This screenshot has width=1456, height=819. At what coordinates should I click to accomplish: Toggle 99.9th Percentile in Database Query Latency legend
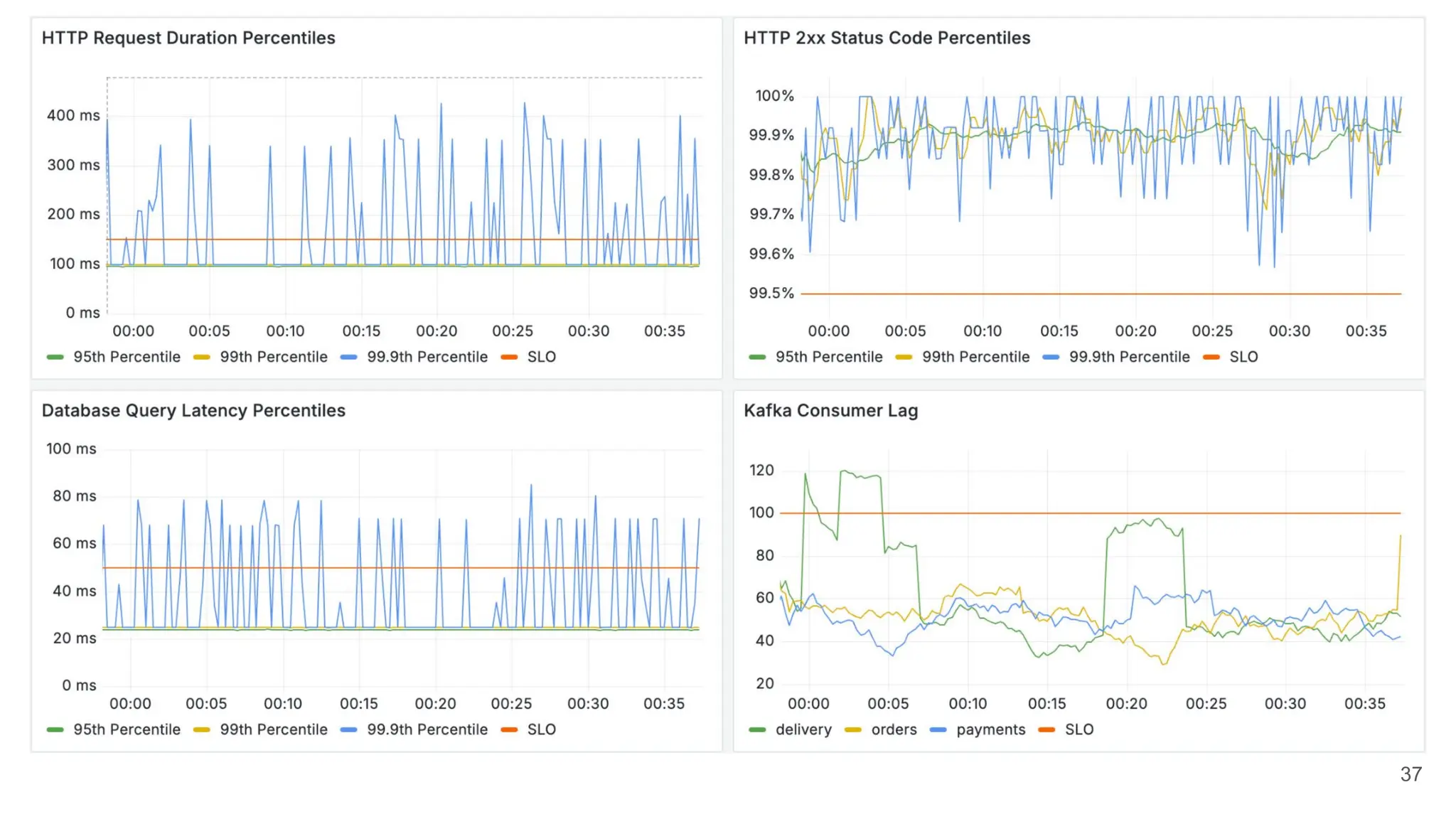427,729
